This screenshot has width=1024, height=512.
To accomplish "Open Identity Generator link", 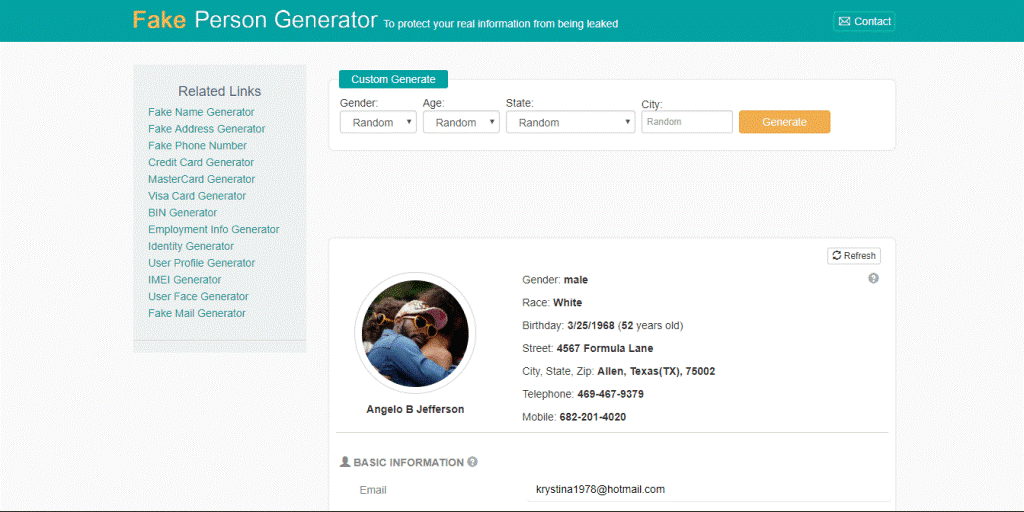I will [x=191, y=246].
